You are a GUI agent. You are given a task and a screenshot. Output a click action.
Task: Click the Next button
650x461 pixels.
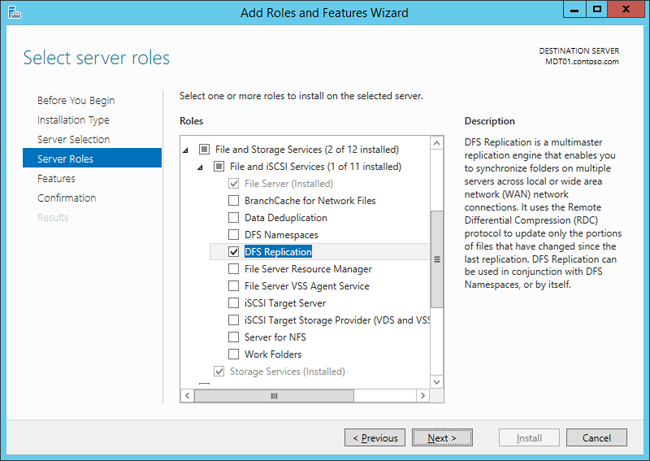[x=442, y=438]
